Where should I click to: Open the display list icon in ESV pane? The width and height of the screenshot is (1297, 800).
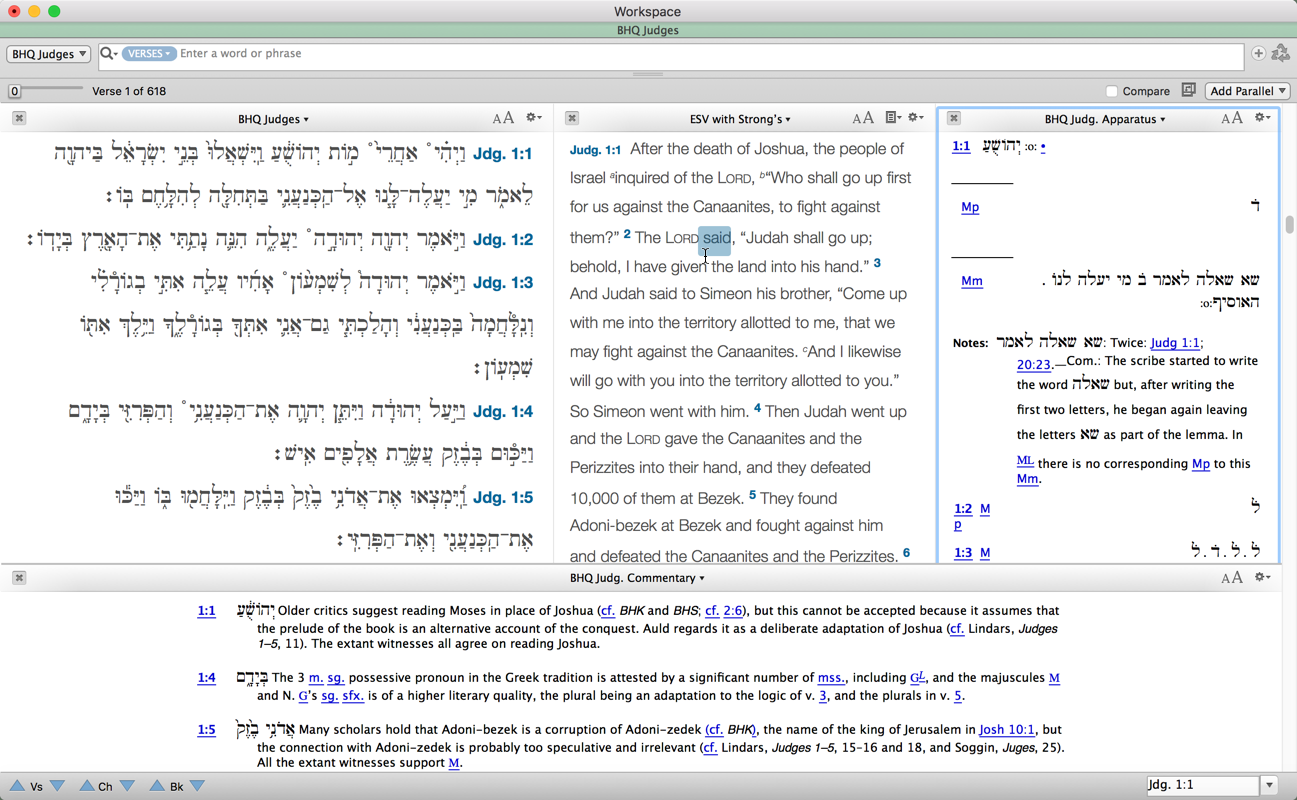click(x=893, y=118)
